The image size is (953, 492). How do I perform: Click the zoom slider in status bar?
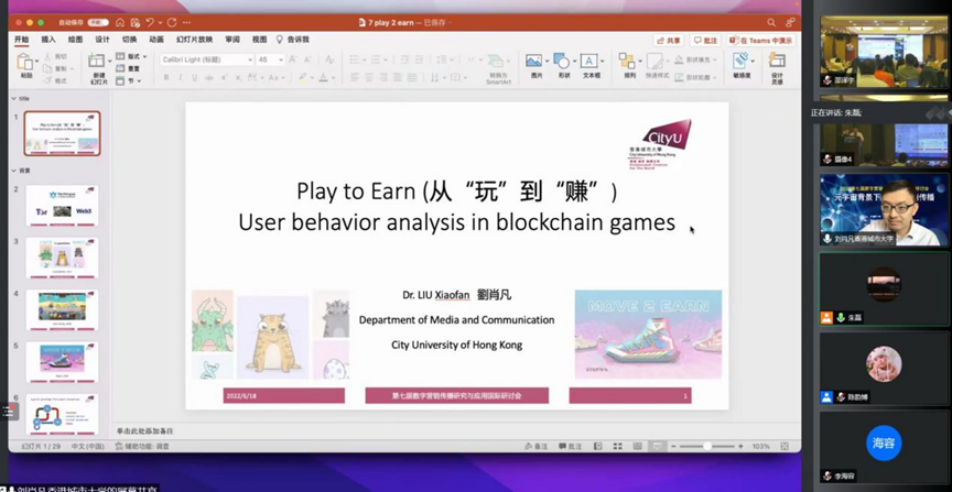[707, 446]
